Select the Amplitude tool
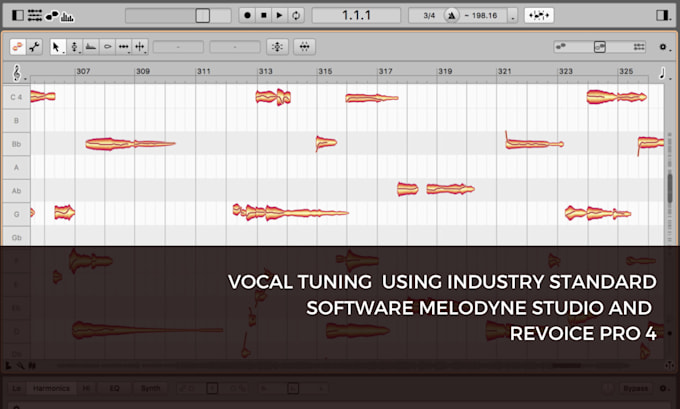This screenshot has width=680, height=409. coord(108,46)
